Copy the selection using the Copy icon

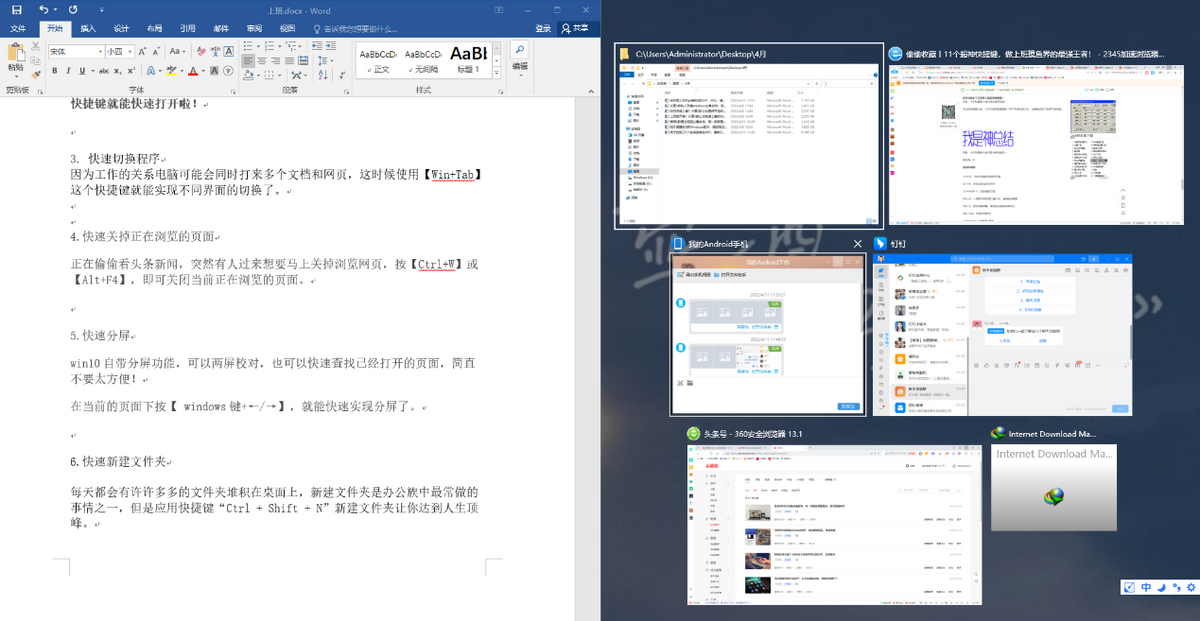tap(36, 61)
